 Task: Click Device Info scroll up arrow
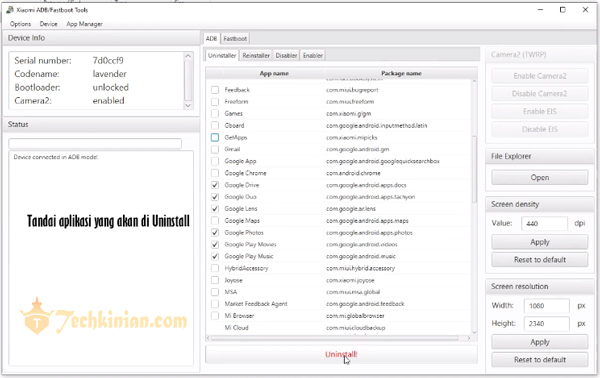[x=188, y=56]
